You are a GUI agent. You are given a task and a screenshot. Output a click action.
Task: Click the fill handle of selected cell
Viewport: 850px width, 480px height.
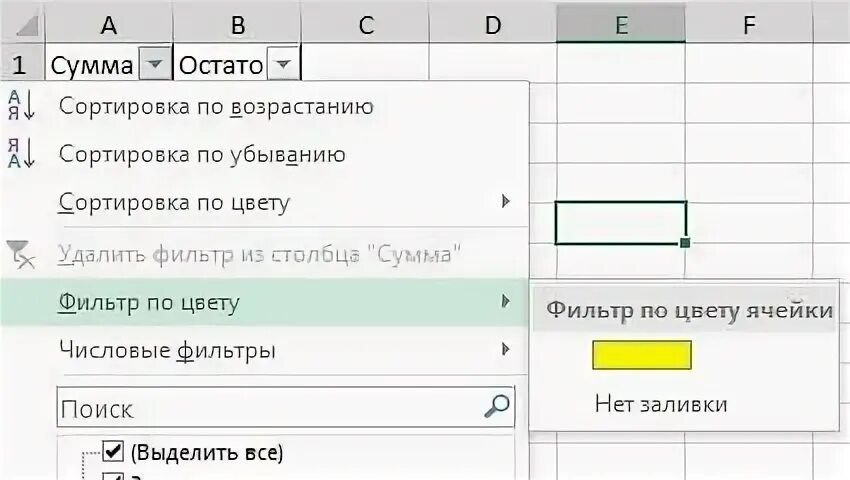(x=685, y=242)
